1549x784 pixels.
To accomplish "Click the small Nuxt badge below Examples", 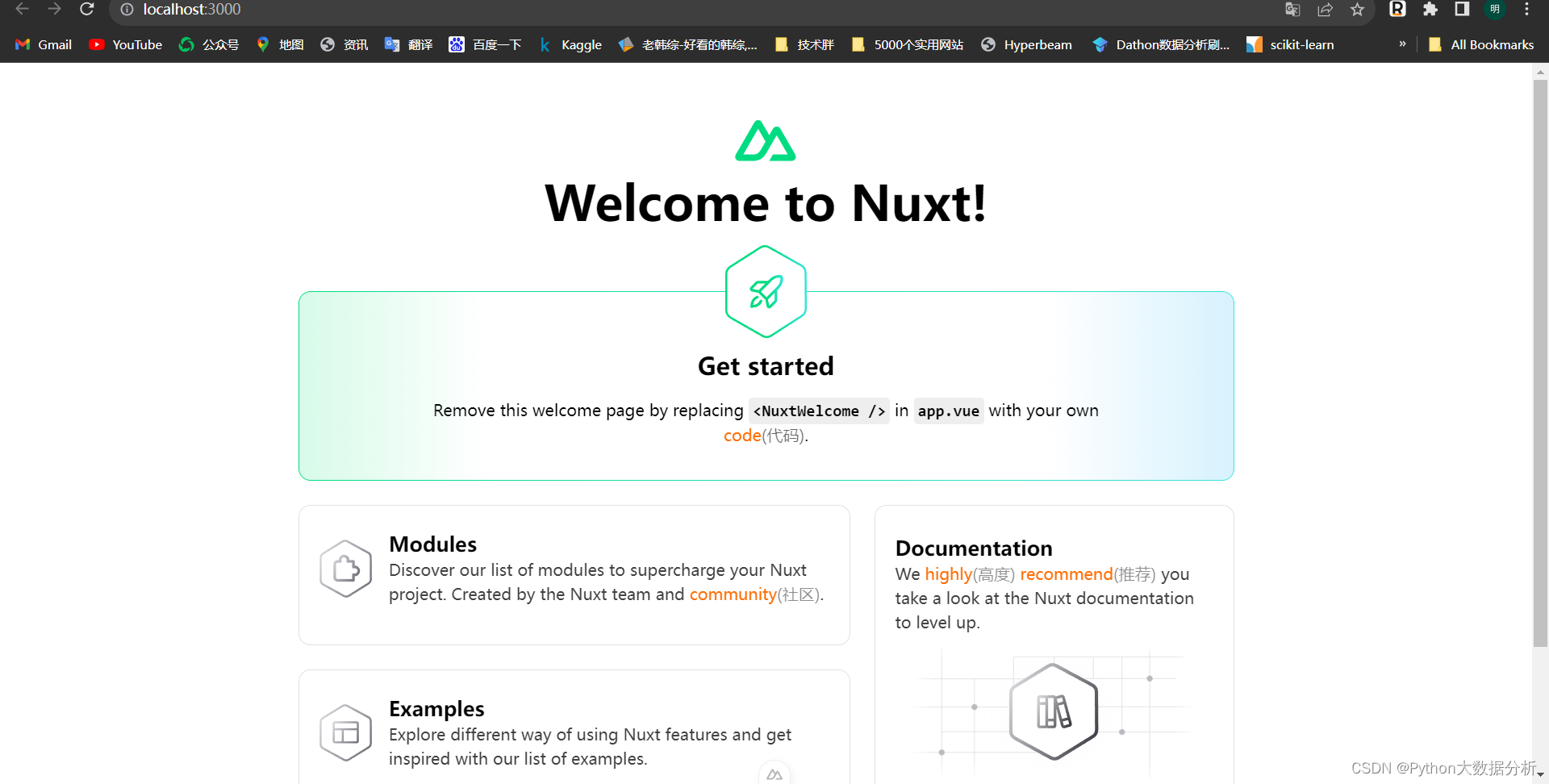I will [x=774, y=774].
